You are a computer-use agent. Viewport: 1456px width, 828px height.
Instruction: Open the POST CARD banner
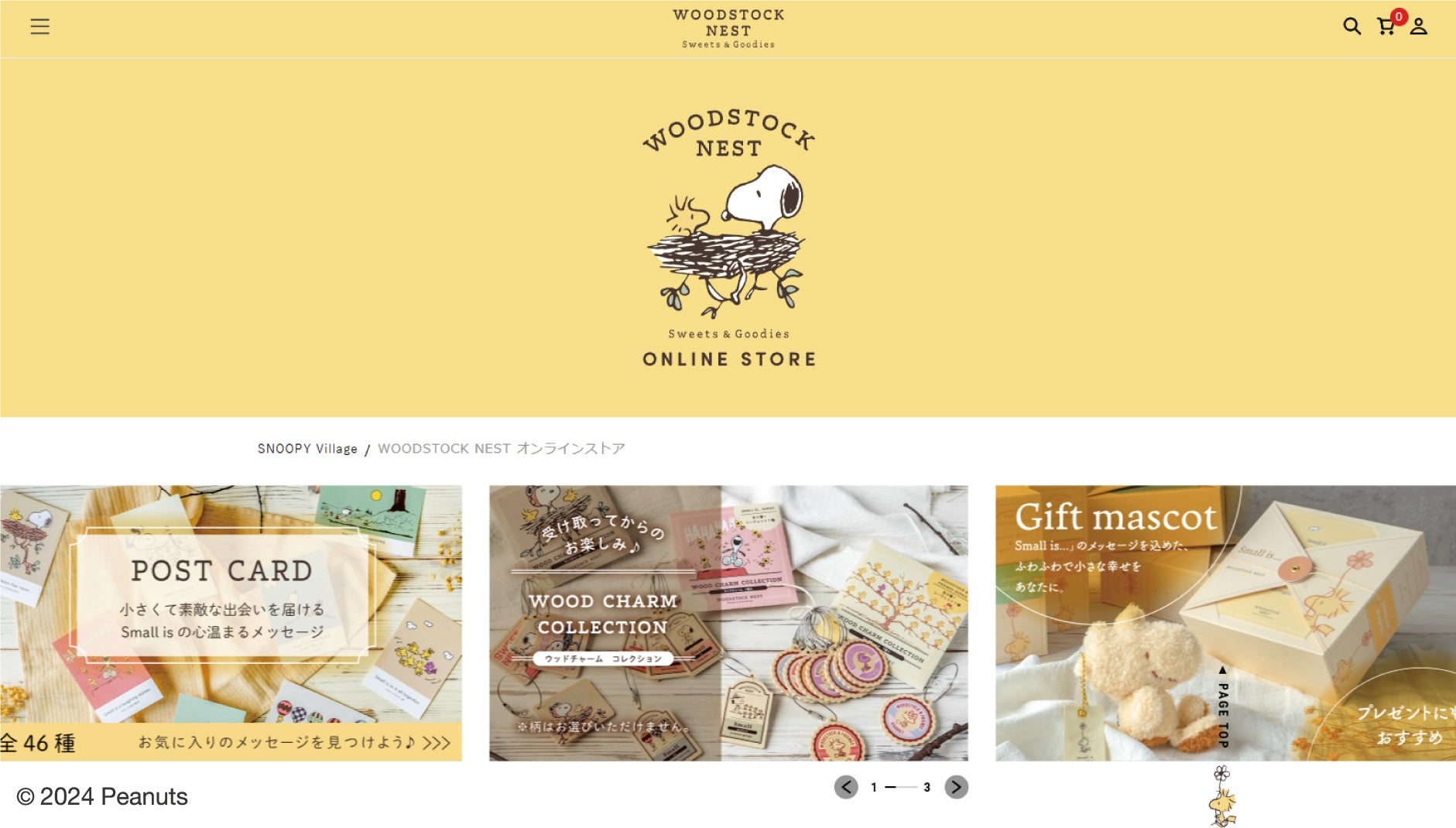tap(231, 623)
